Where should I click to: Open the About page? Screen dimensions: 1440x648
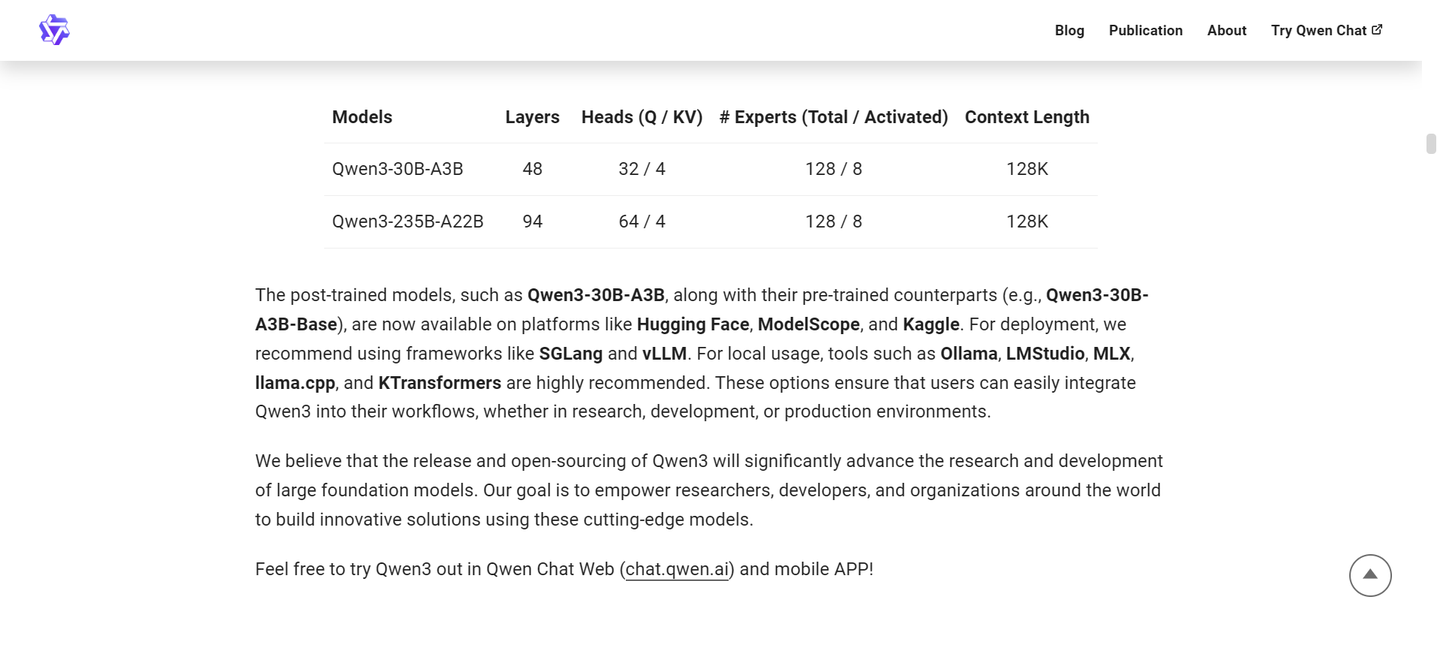coord(1226,30)
